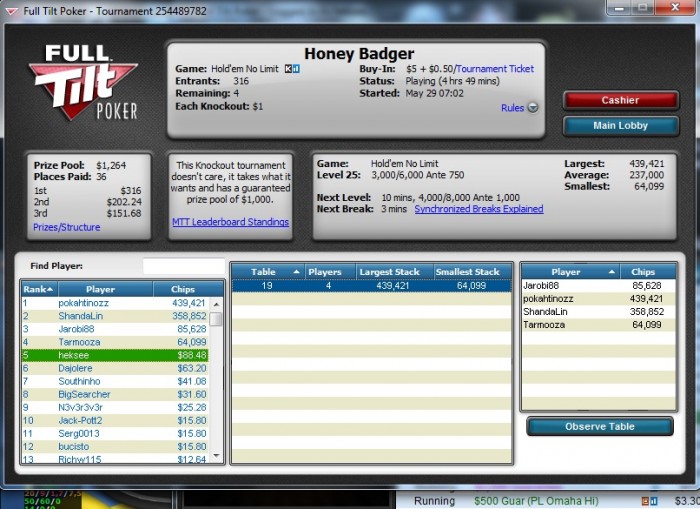This screenshot has width=700, height=509.
Task: Sort tables by Players column header
Action: tap(330, 272)
